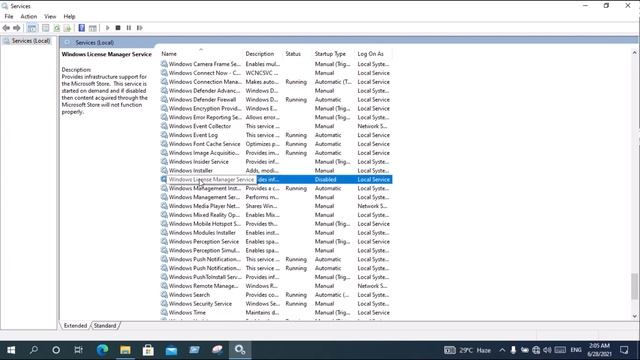Switch to the Standard tab
Image resolution: width=640 pixels, height=360 pixels.
pyautogui.click(x=105, y=326)
